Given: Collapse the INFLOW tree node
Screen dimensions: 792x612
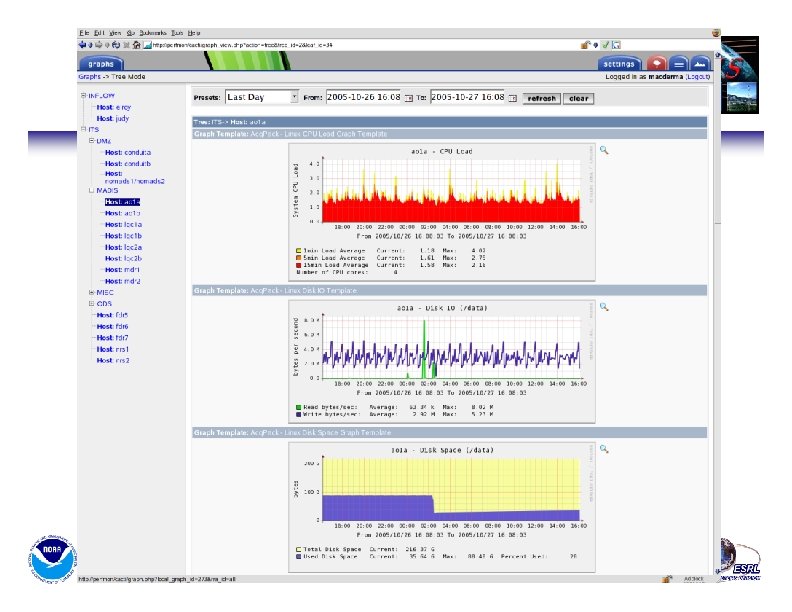Looking at the screenshot, I should coord(84,95).
